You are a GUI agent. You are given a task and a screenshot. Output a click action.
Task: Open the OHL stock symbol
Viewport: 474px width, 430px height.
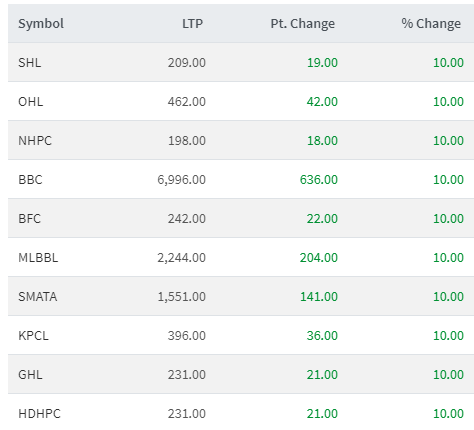point(31,102)
